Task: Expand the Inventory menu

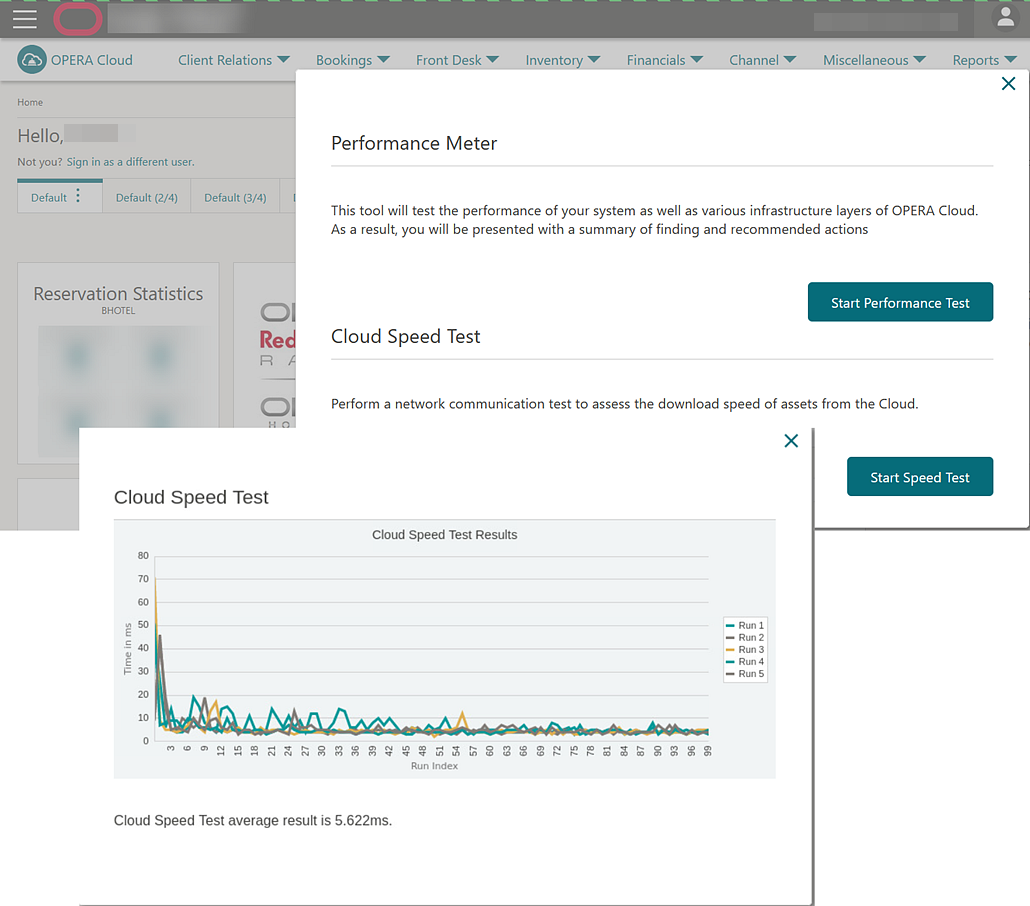Action: 562,60
